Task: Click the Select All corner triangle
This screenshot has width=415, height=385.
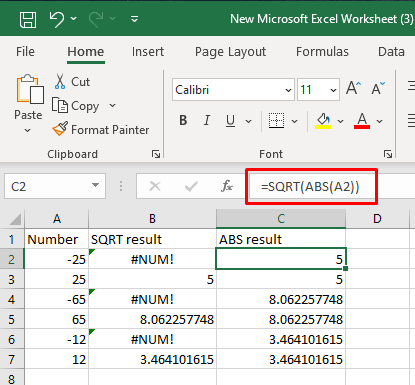Action: tap(15, 219)
